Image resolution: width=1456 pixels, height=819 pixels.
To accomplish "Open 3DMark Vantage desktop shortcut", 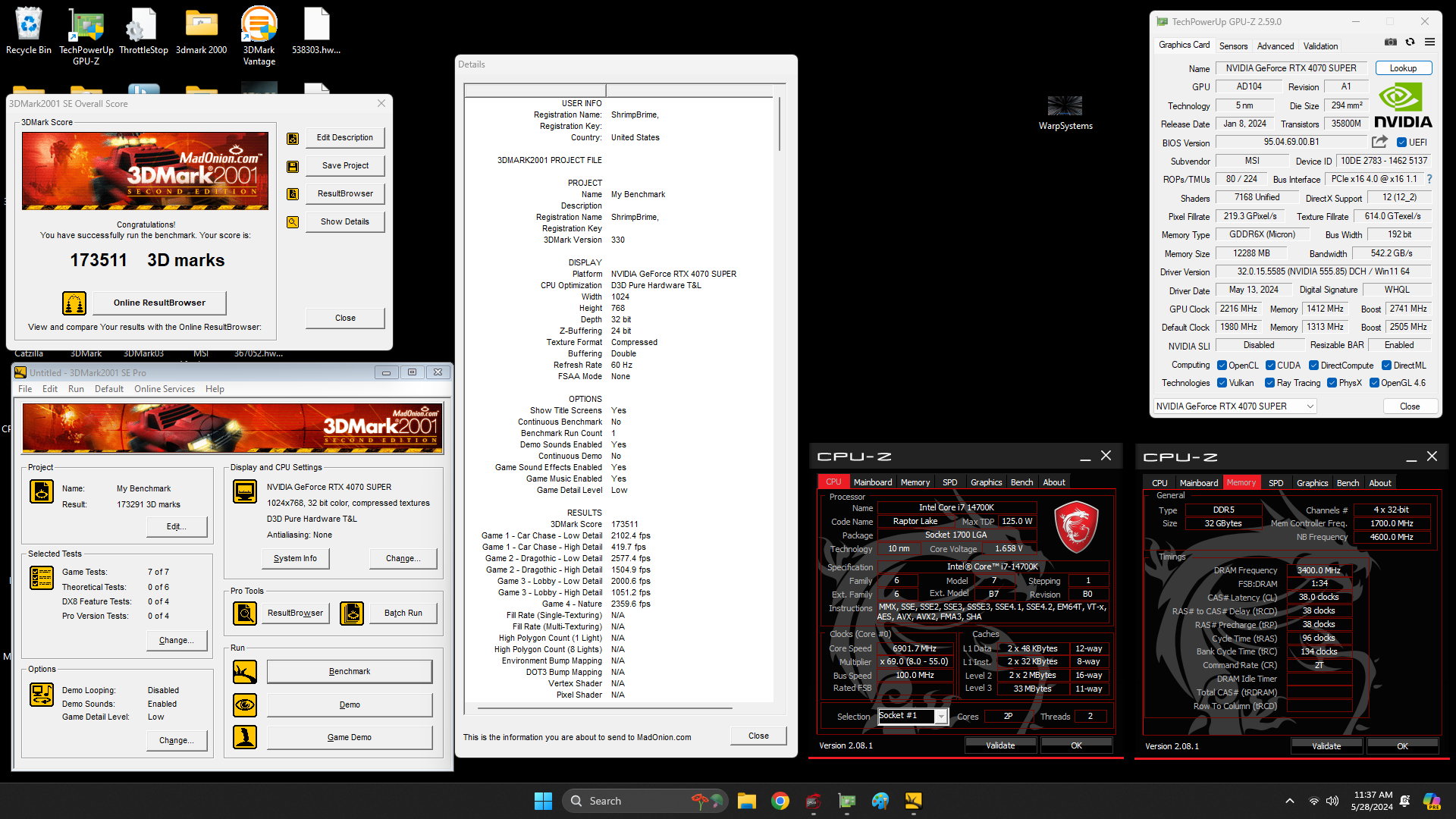I will 259,36.
